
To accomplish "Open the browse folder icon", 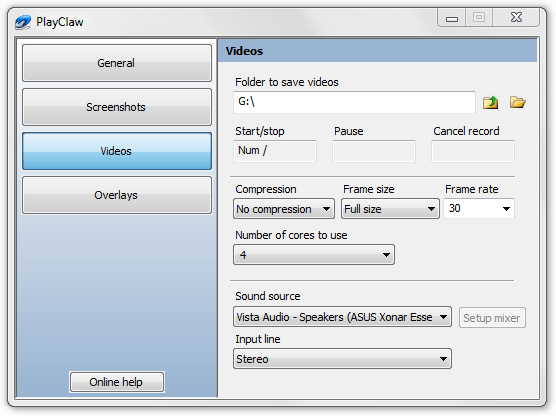I will [x=517, y=102].
